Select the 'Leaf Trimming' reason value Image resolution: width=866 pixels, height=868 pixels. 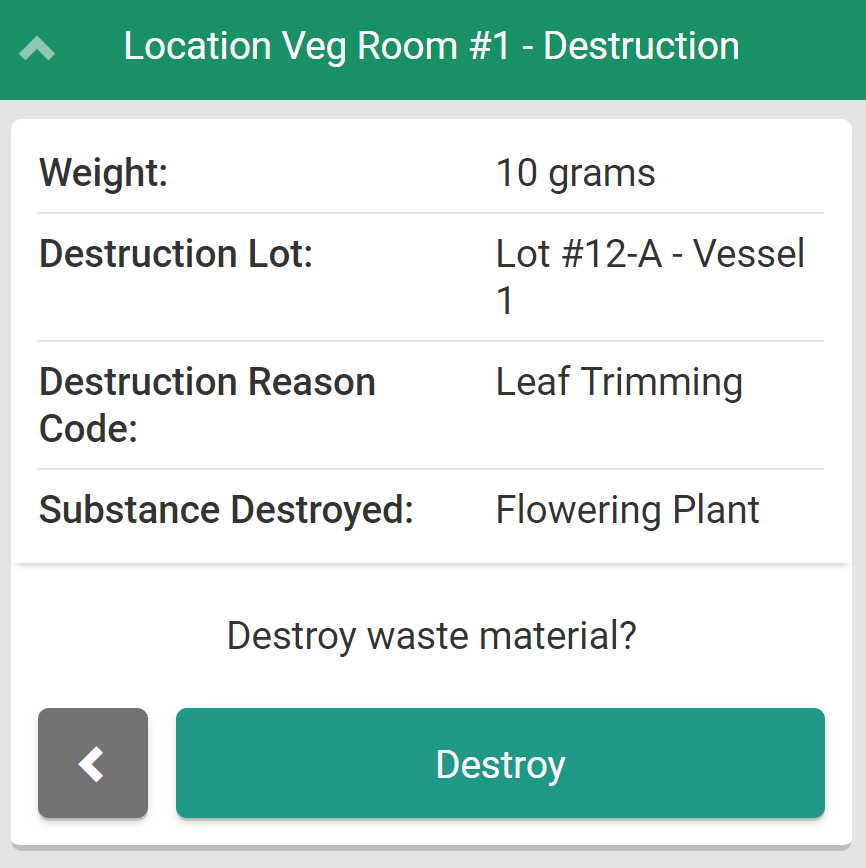click(619, 382)
